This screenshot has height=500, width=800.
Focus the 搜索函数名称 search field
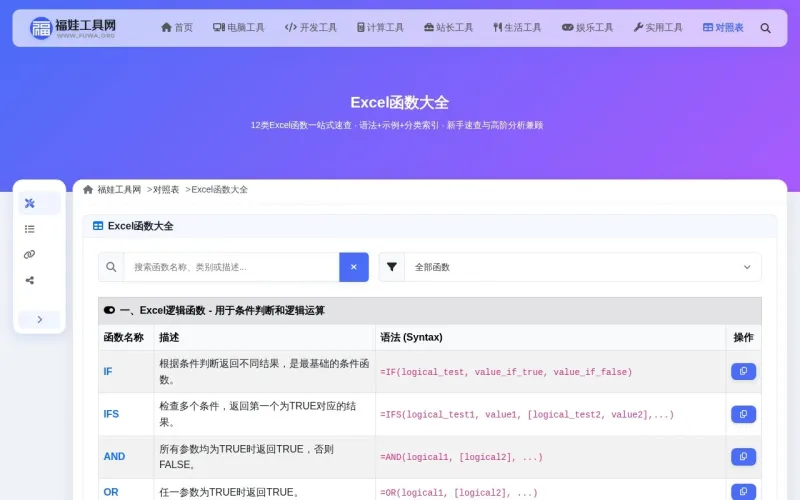(x=232, y=267)
